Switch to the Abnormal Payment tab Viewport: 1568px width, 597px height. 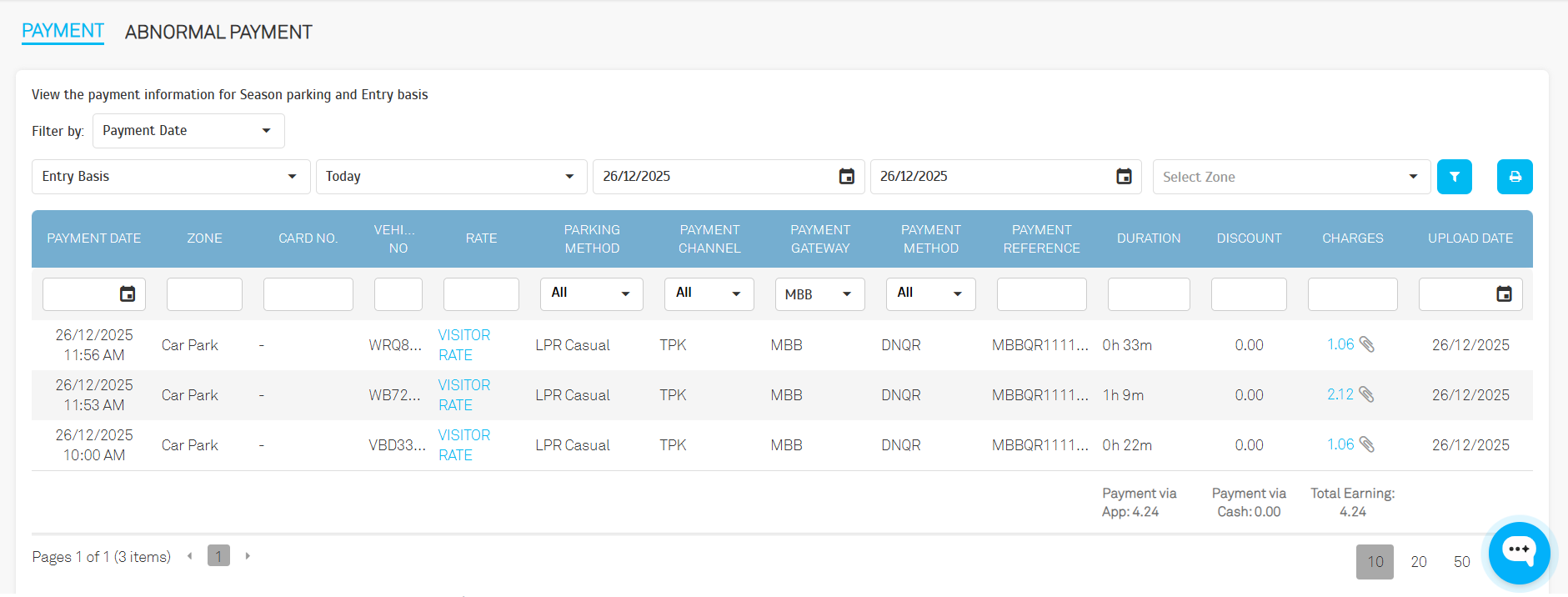218,33
